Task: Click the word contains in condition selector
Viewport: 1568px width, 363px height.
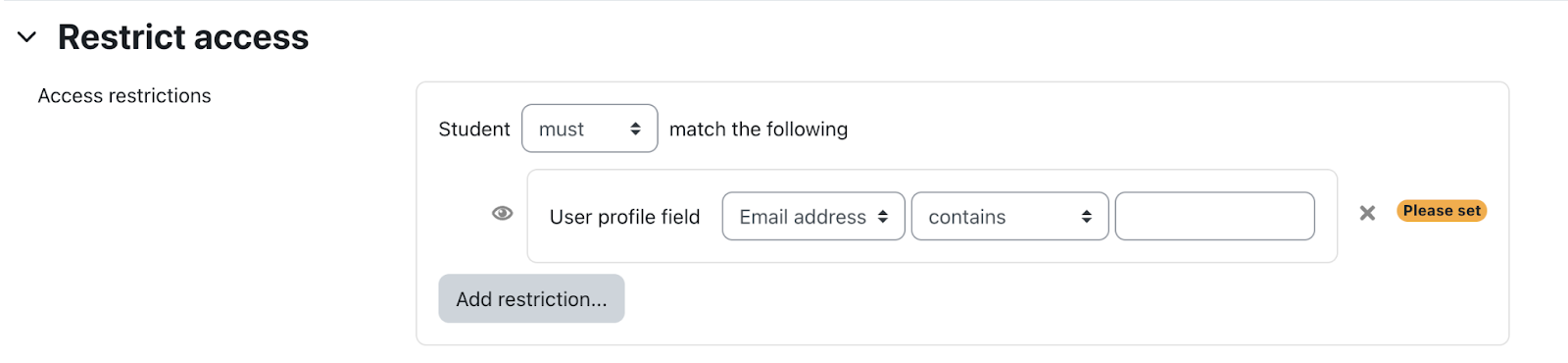Action: click(967, 217)
